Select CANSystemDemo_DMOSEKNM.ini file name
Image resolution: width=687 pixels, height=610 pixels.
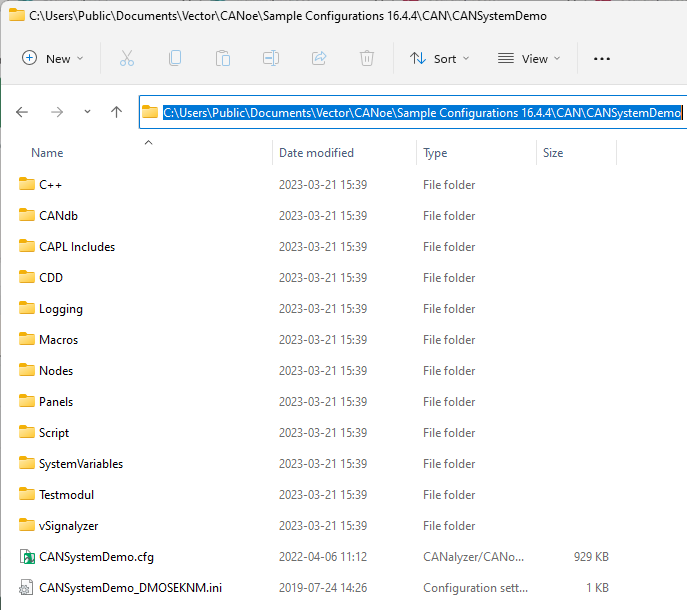coord(131,588)
